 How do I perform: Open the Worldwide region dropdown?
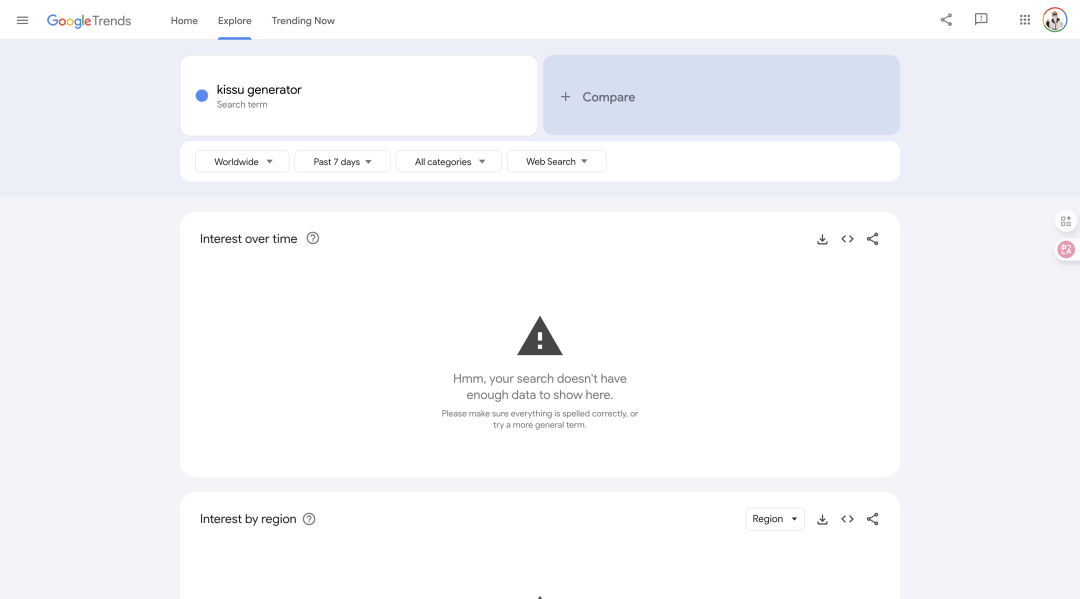[x=242, y=161]
